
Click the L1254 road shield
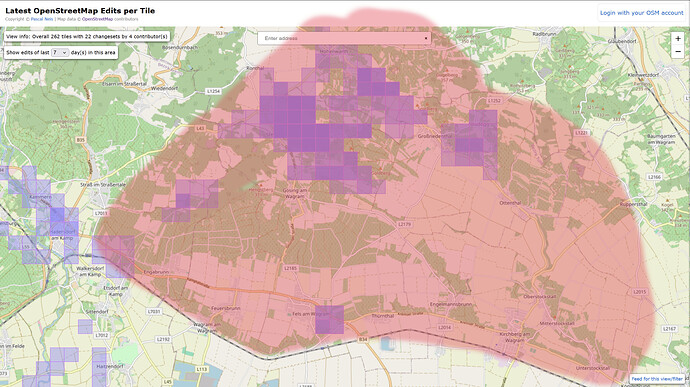pos(213,91)
